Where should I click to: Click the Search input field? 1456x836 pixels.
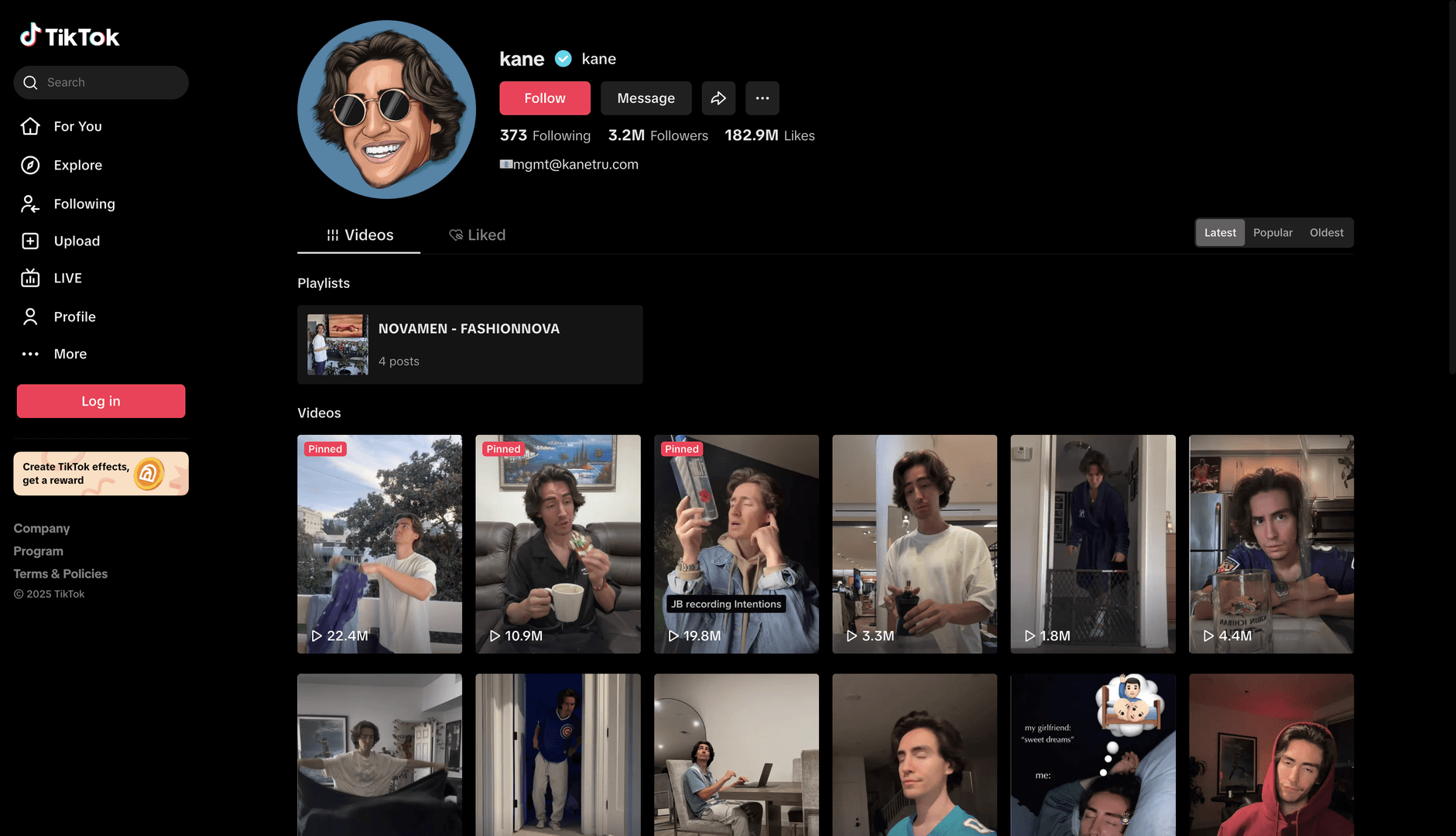point(108,82)
